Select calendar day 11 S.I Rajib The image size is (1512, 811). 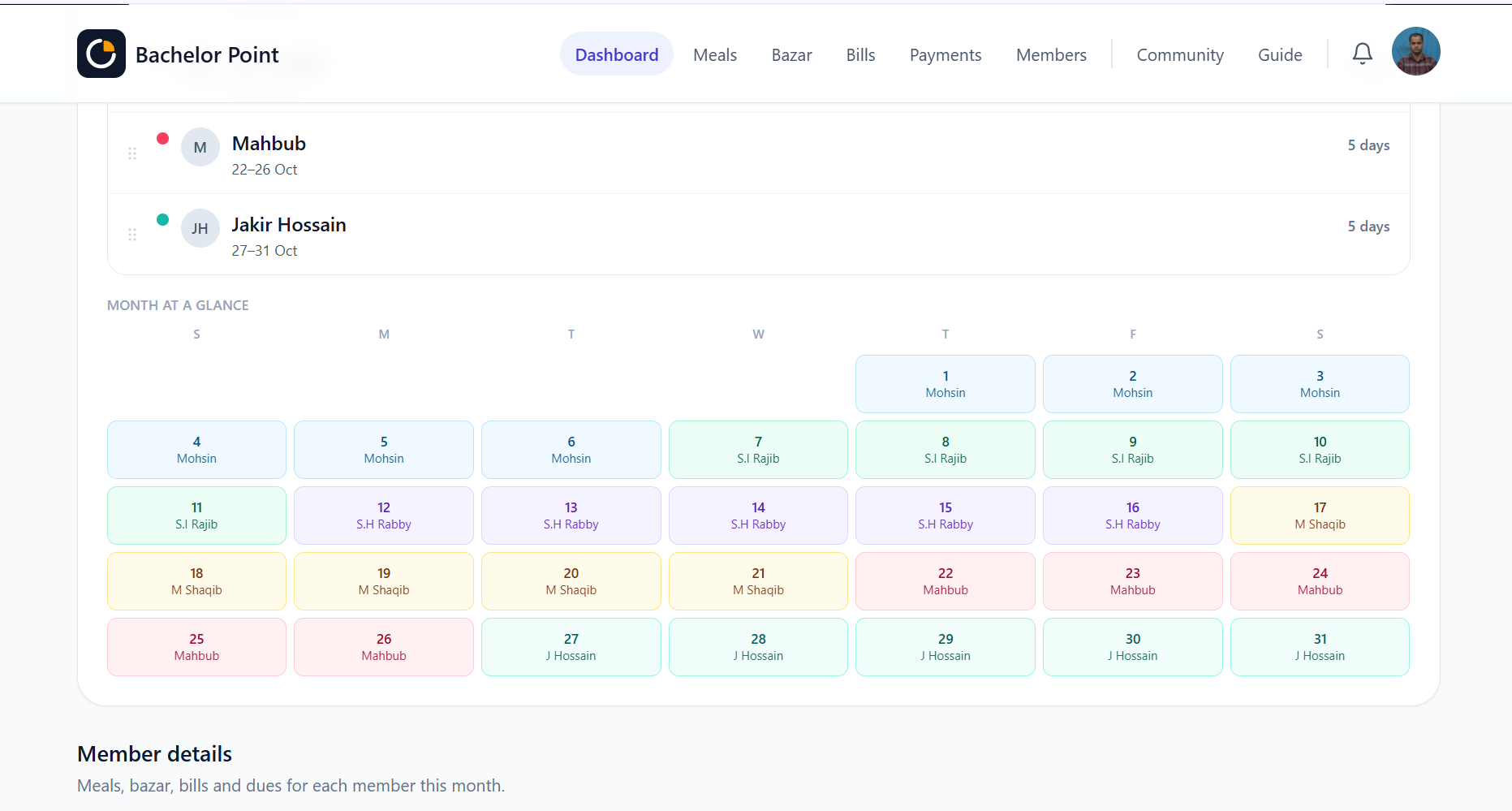(x=196, y=516)
